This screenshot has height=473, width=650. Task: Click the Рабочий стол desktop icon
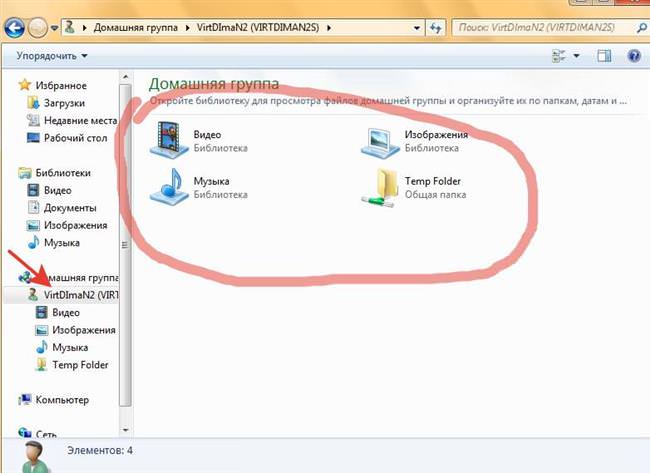coord(33,137)
